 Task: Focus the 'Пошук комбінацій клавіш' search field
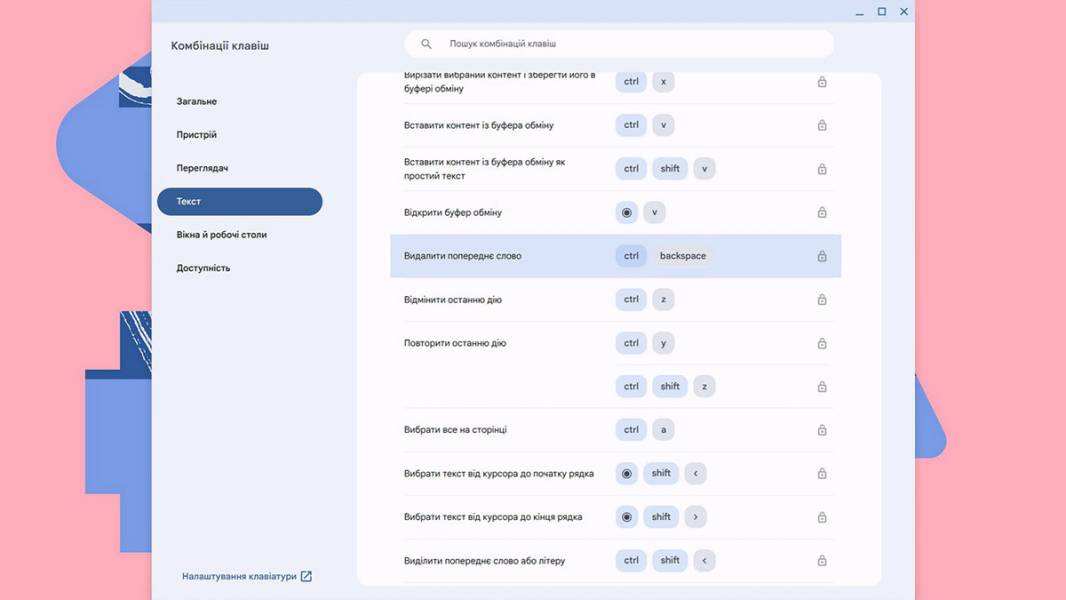[619, 43]
